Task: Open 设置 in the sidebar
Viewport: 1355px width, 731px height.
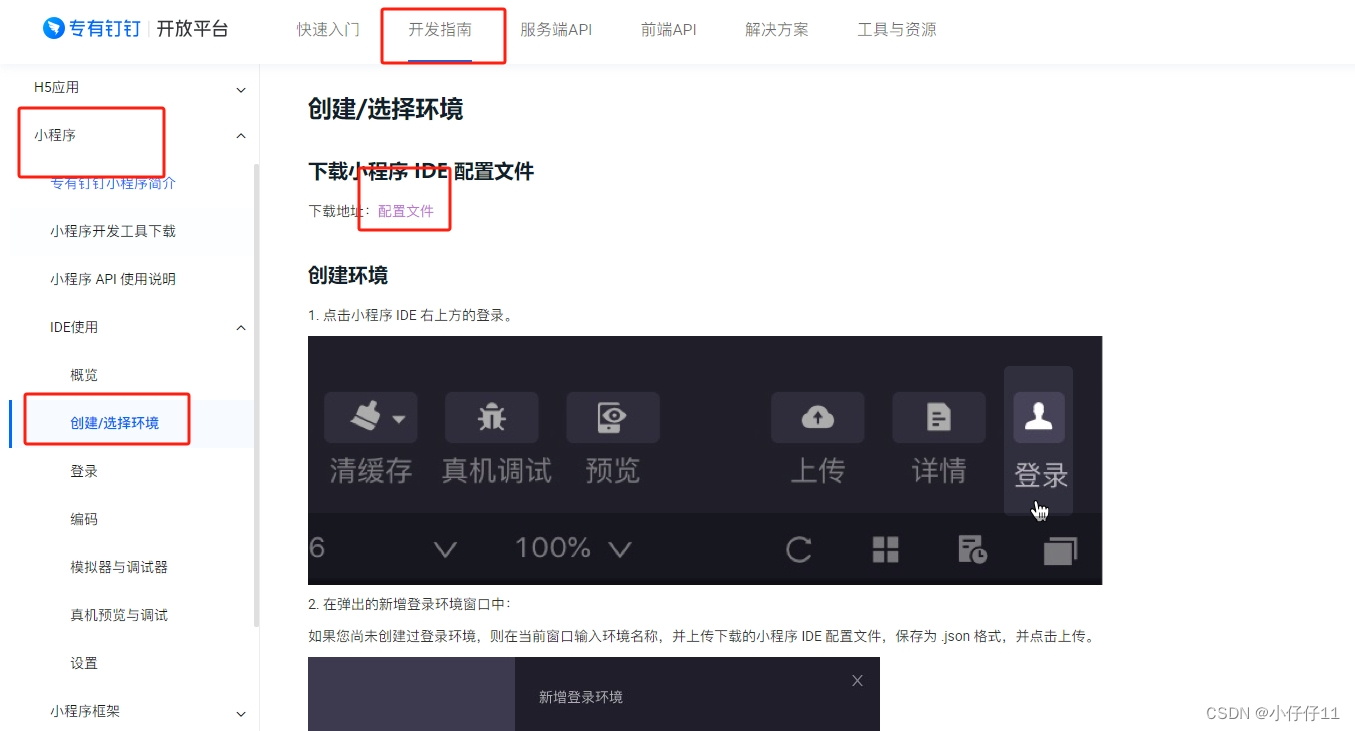Action: [84, 663]
